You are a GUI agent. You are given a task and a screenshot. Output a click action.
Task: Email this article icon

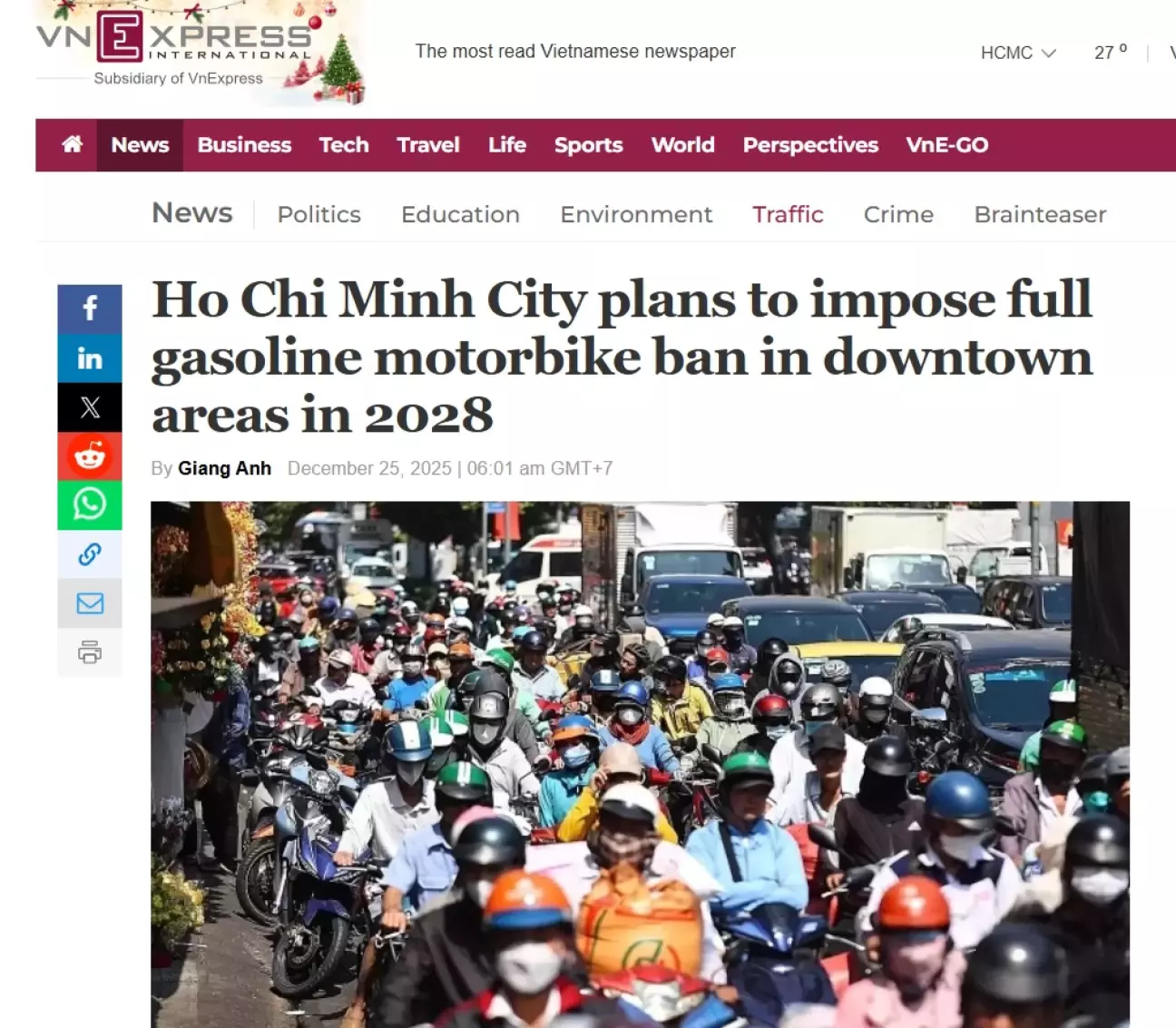tap(89, 603)
